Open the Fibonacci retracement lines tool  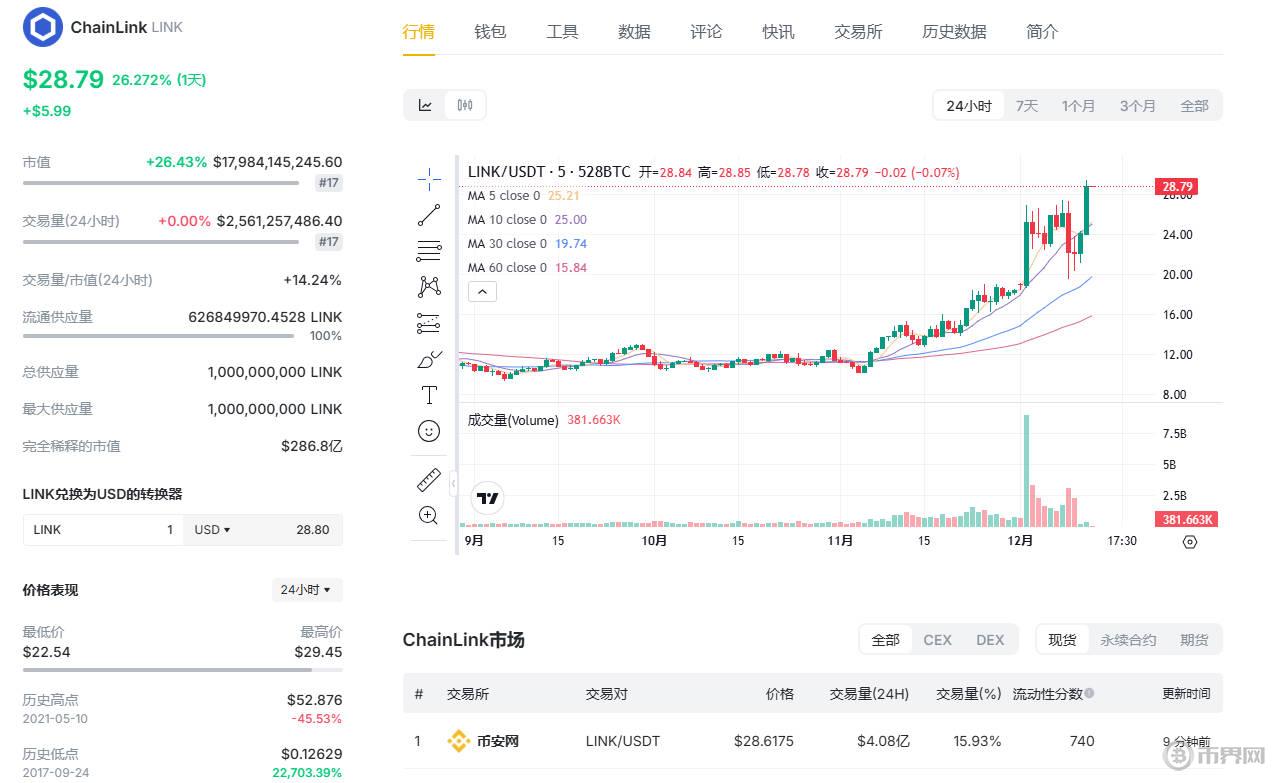click(x=429, y=251)
